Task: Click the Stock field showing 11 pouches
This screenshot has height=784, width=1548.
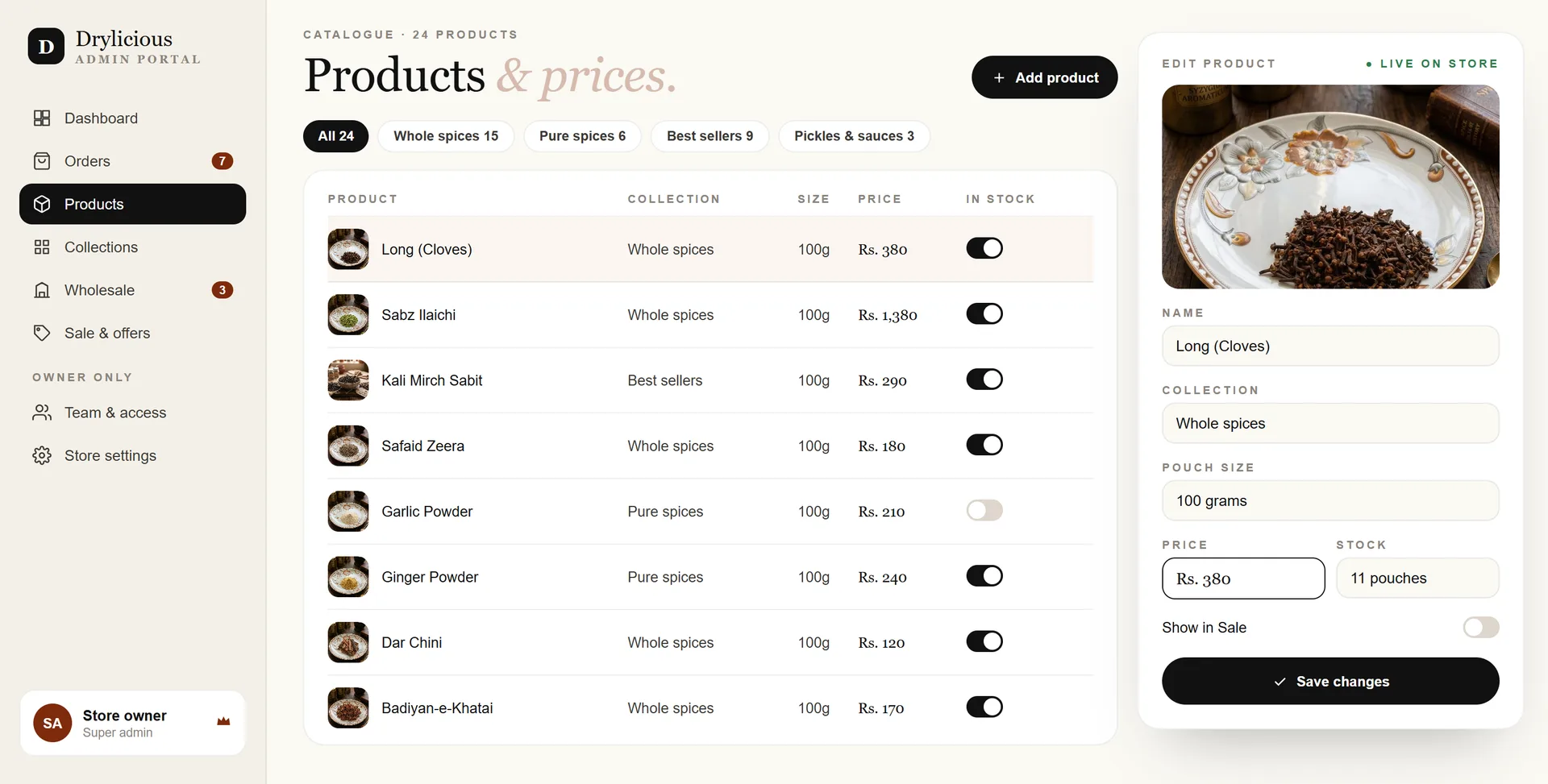Action: tap(1417, 579)
